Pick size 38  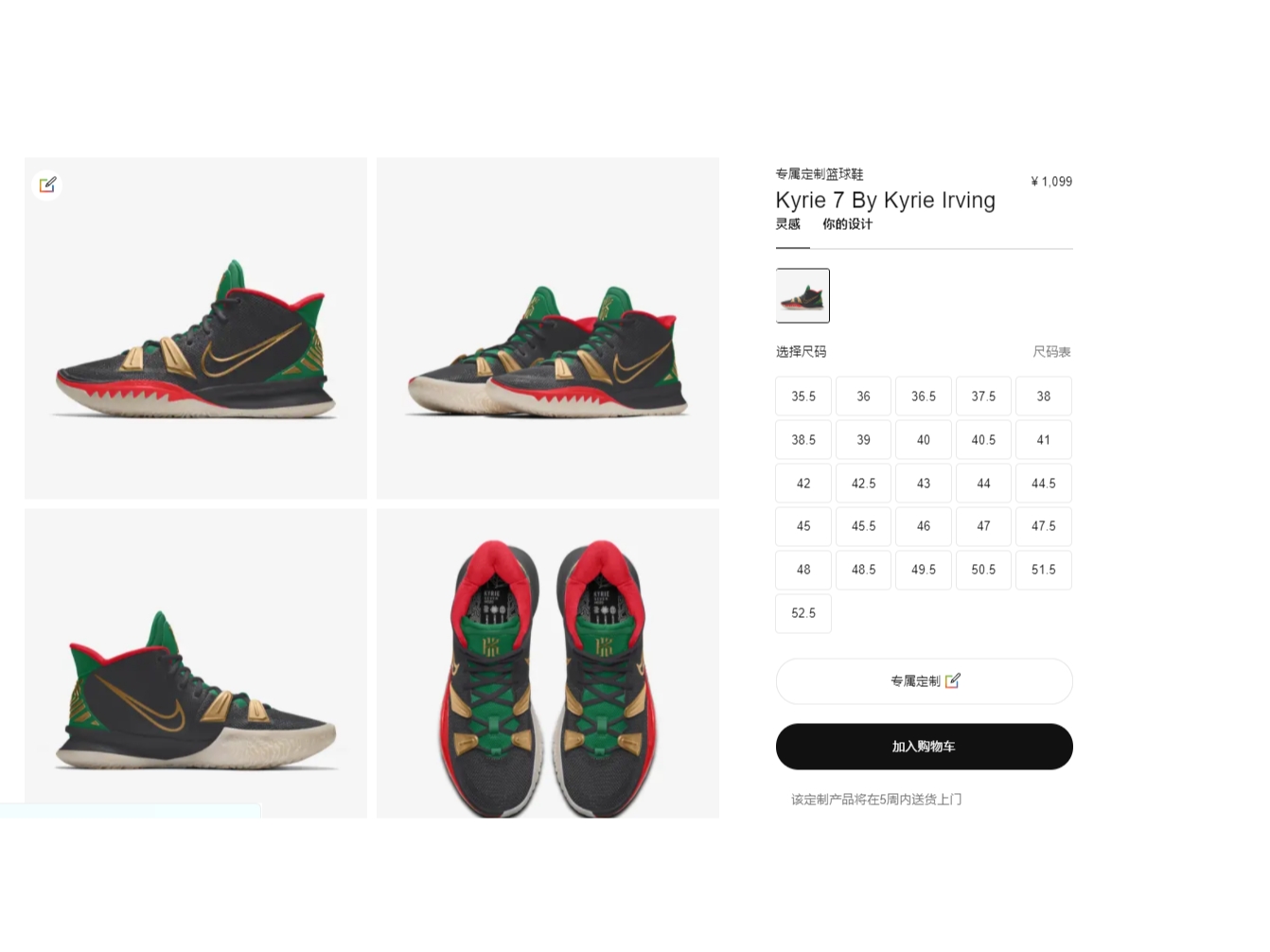[1044, 397]
